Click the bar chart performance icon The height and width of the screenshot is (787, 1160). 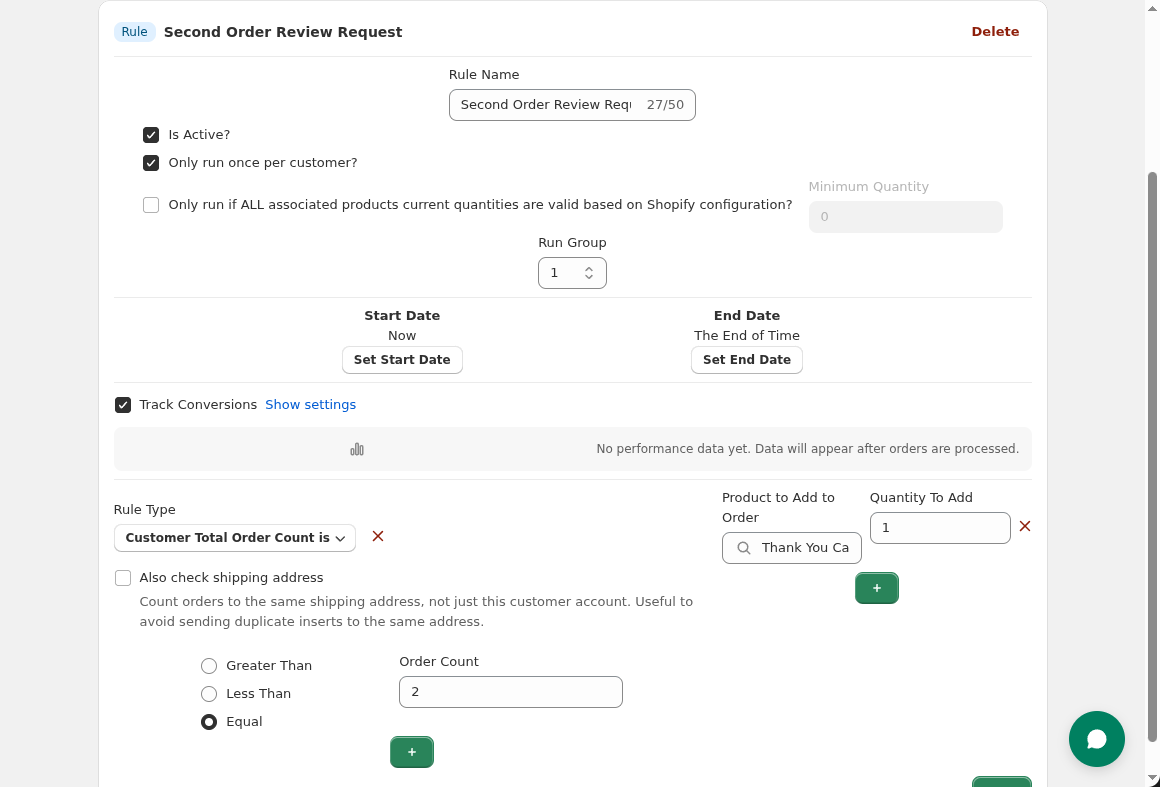[x=357, y=449]
